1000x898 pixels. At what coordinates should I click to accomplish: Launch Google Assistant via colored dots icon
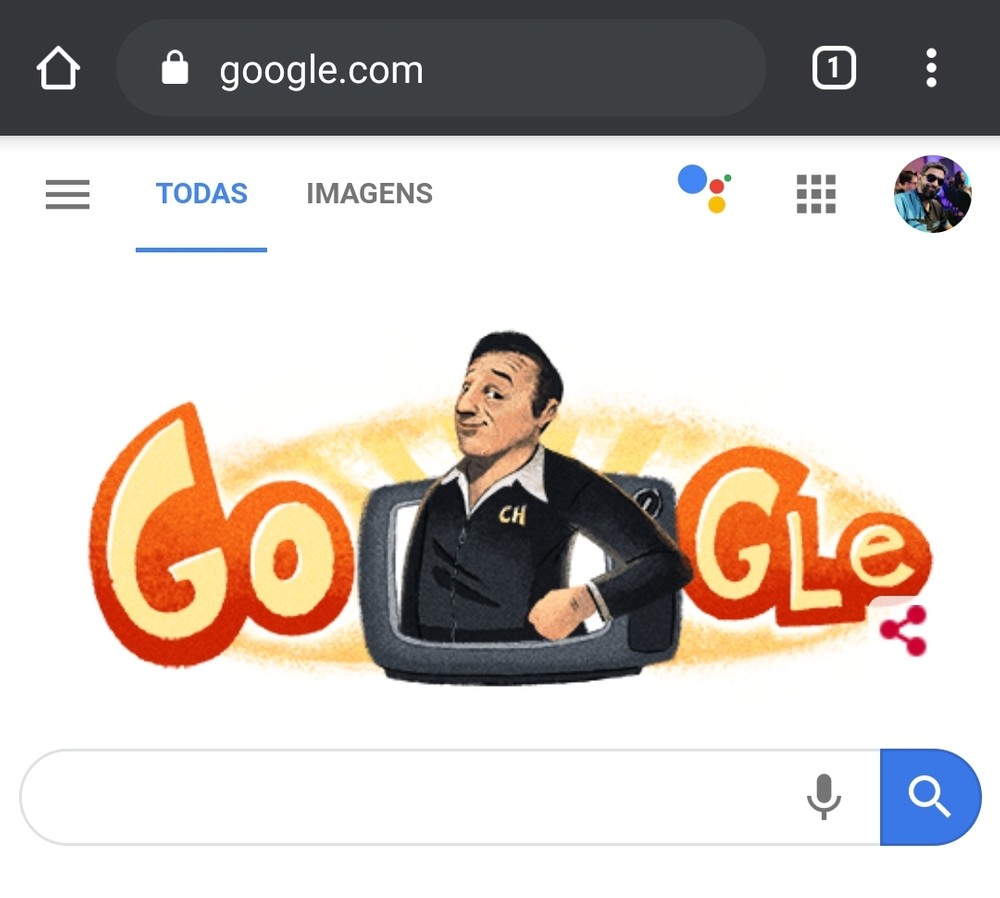click(704, 189)
